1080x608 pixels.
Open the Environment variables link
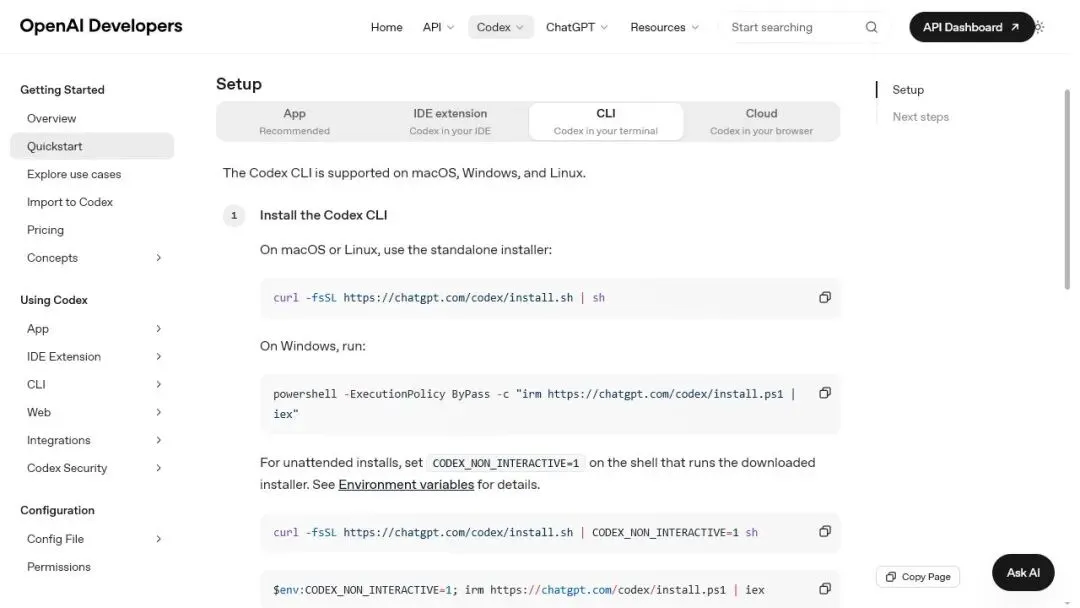click(406, 485)
